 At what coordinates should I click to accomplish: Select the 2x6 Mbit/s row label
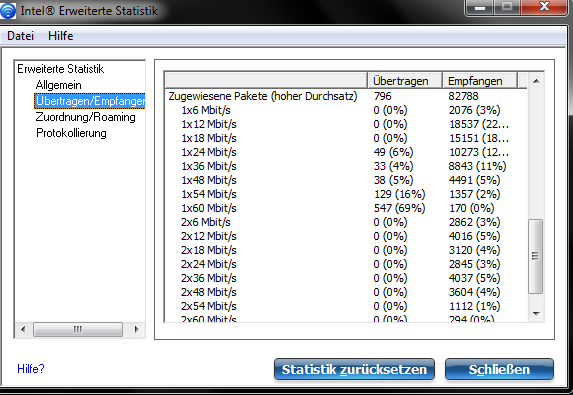pyautogui.click(x=206, y=222)
